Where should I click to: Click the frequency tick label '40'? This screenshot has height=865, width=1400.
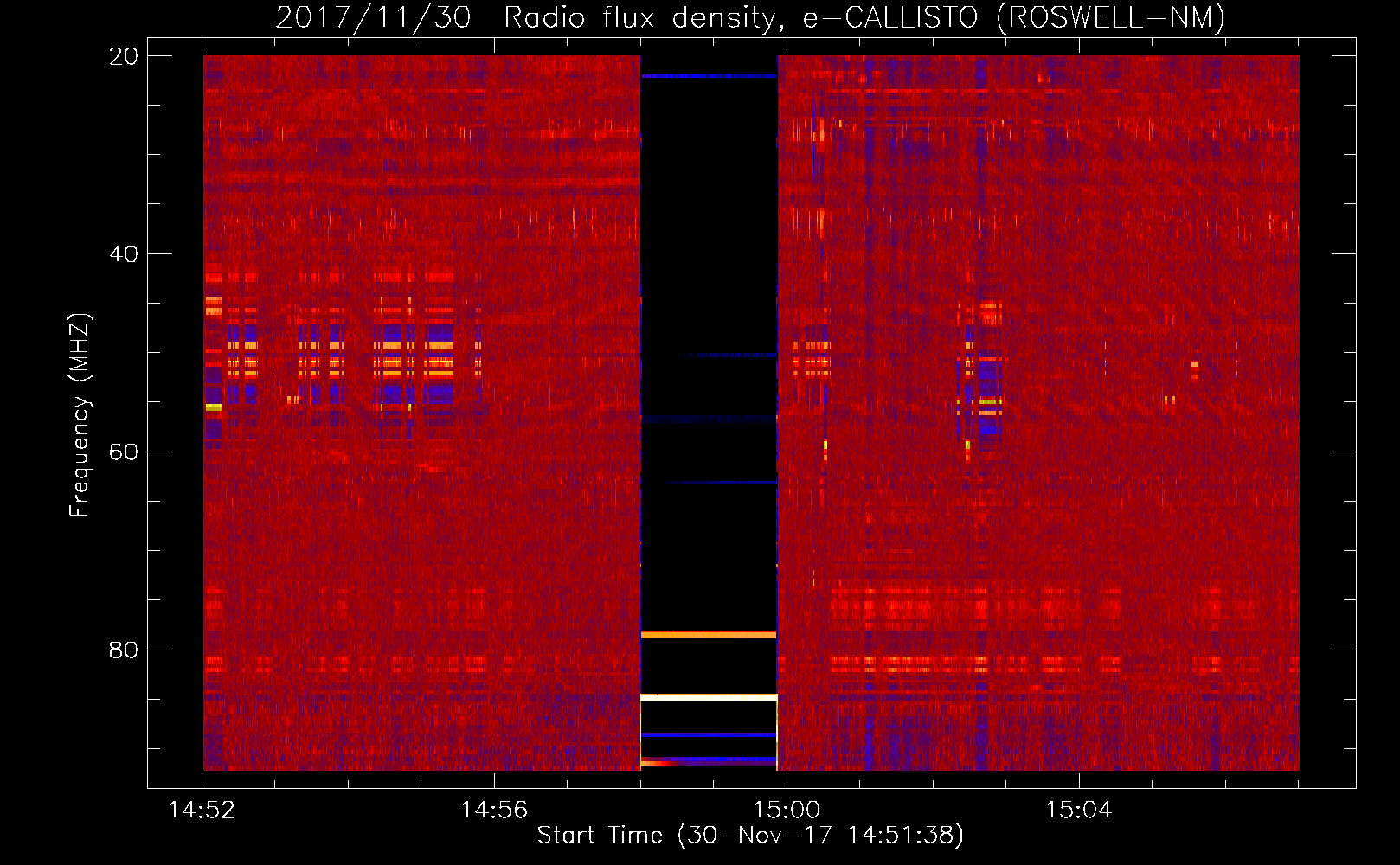[124, 254]
